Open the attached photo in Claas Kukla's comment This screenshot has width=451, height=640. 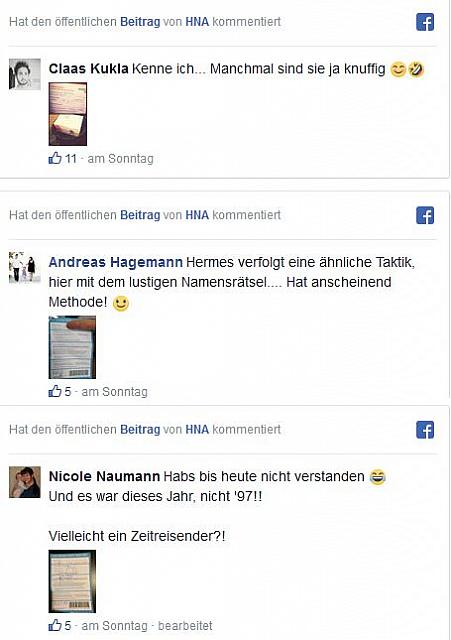point(68,114)
